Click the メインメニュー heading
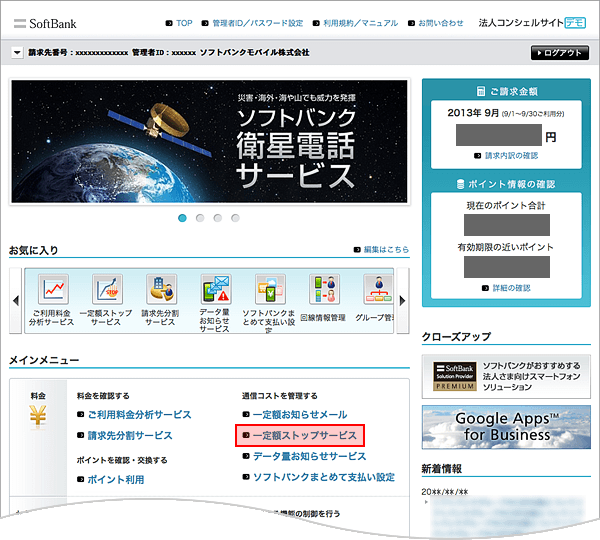 44,360
